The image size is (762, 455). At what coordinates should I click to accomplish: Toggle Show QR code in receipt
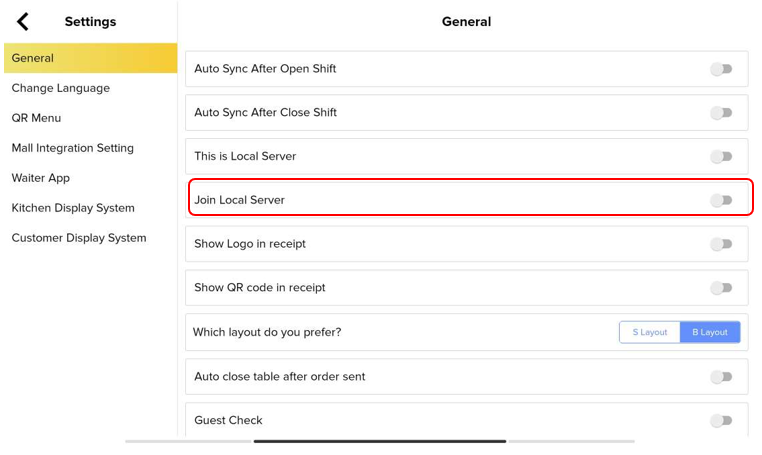tap(721, 288)
